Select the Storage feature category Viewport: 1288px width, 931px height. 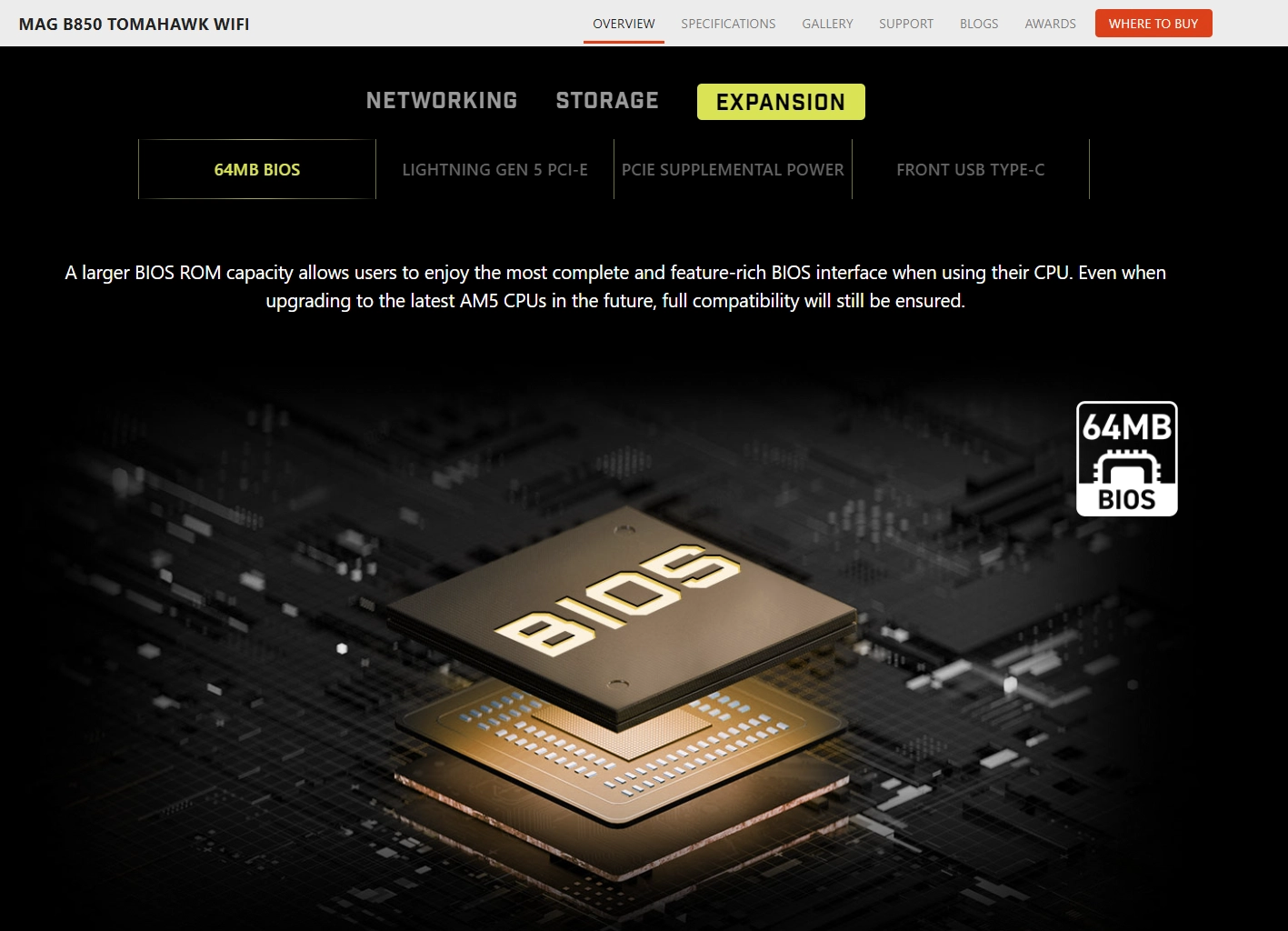click(x=607, y=101)
